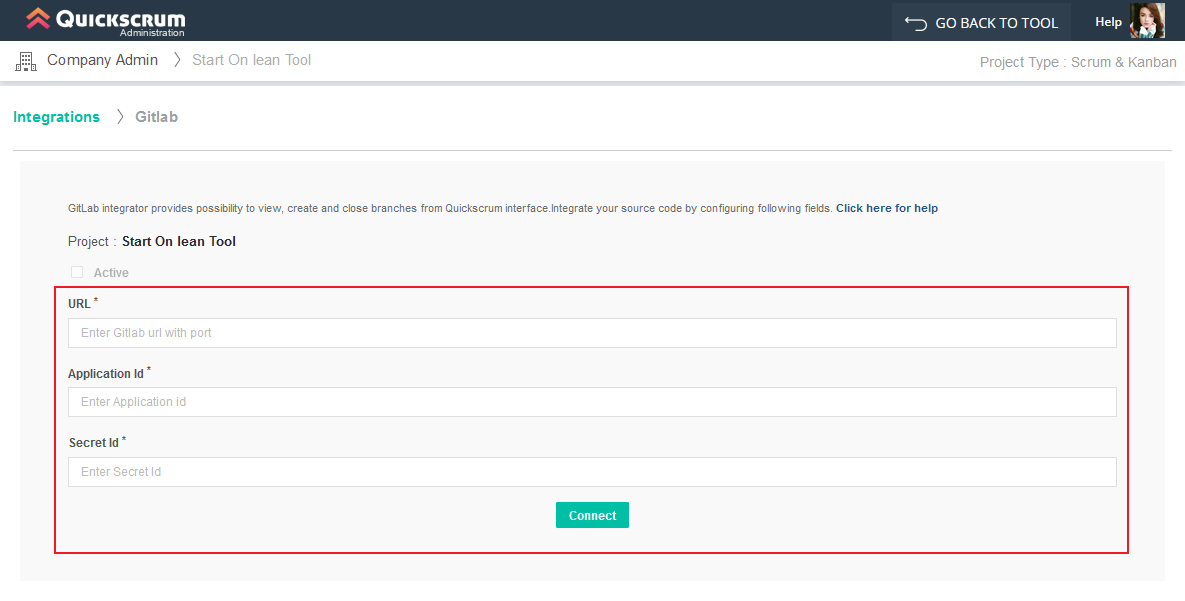Focus the Secret Id input field
1185x601 pixels.
[x=592, y=472]
